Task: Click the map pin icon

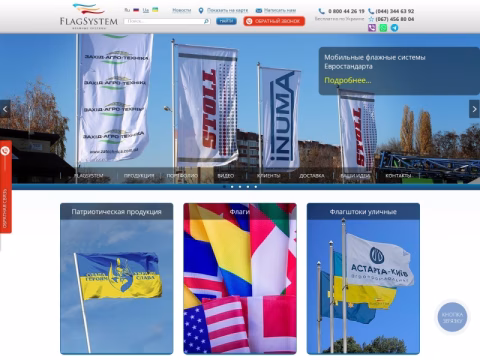Action: click(201, 11)
